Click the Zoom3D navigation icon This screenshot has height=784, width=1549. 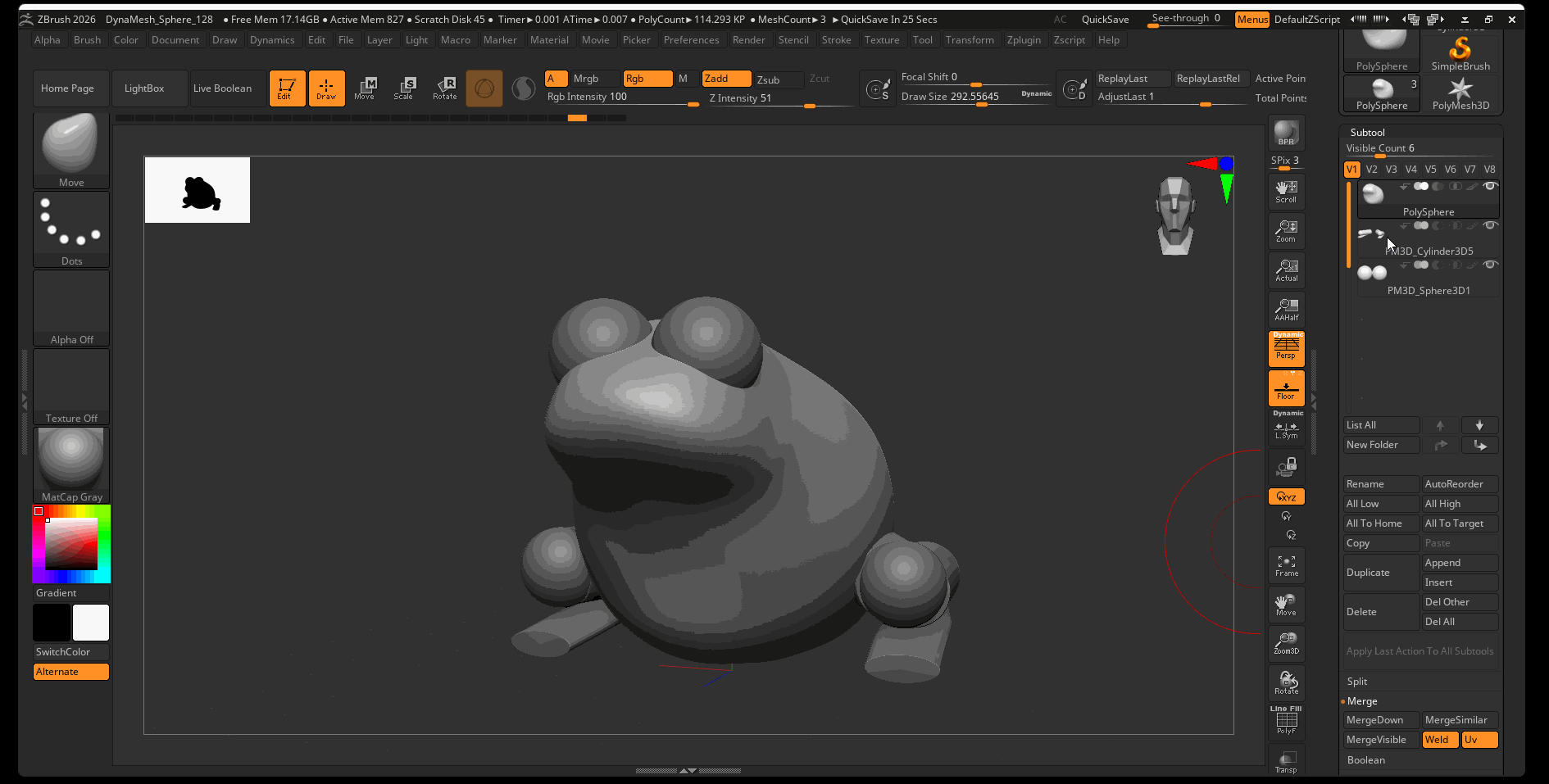click(x=1286, y=643)
